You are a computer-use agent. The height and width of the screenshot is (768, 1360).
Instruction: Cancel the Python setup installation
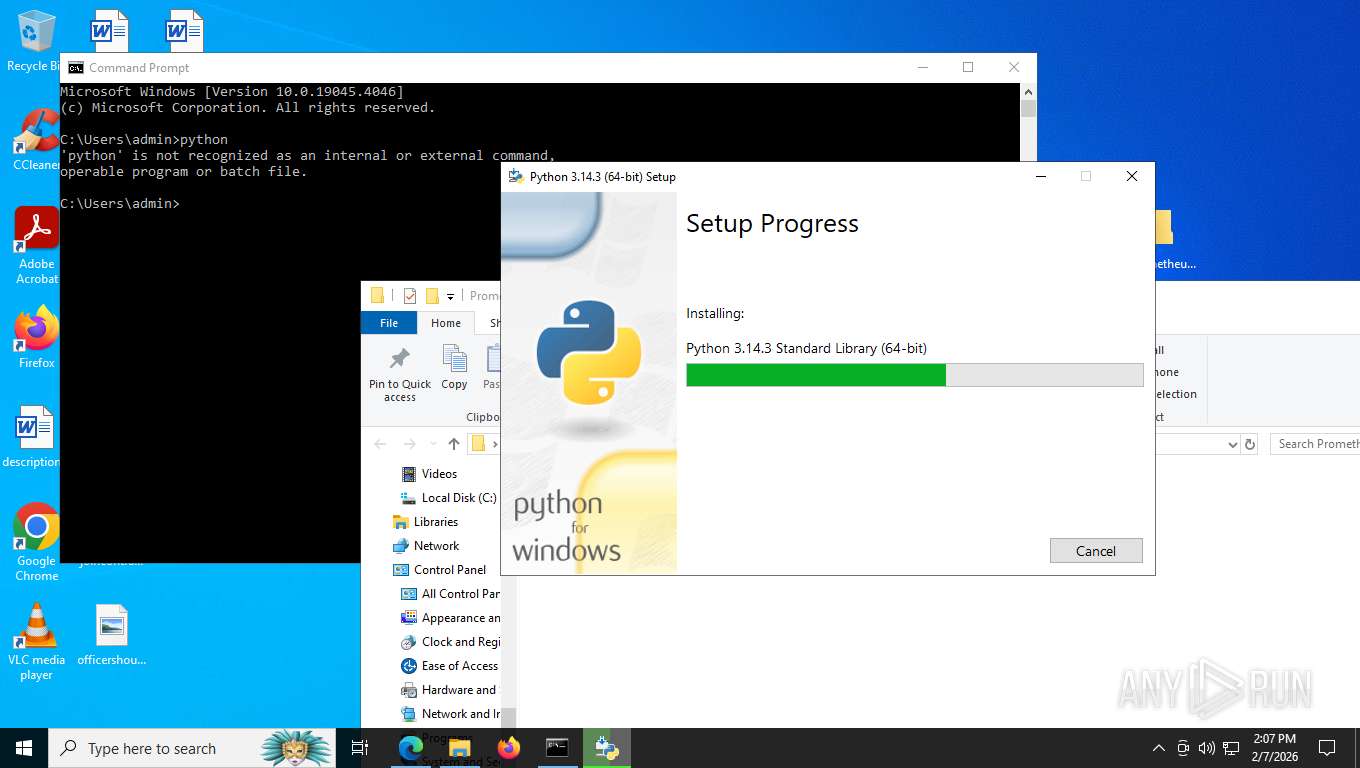(1096, 551)
